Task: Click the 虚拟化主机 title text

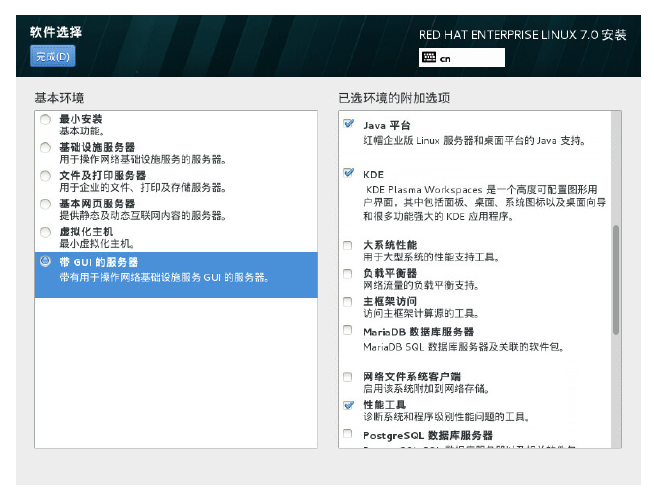Action: (86, 231)
